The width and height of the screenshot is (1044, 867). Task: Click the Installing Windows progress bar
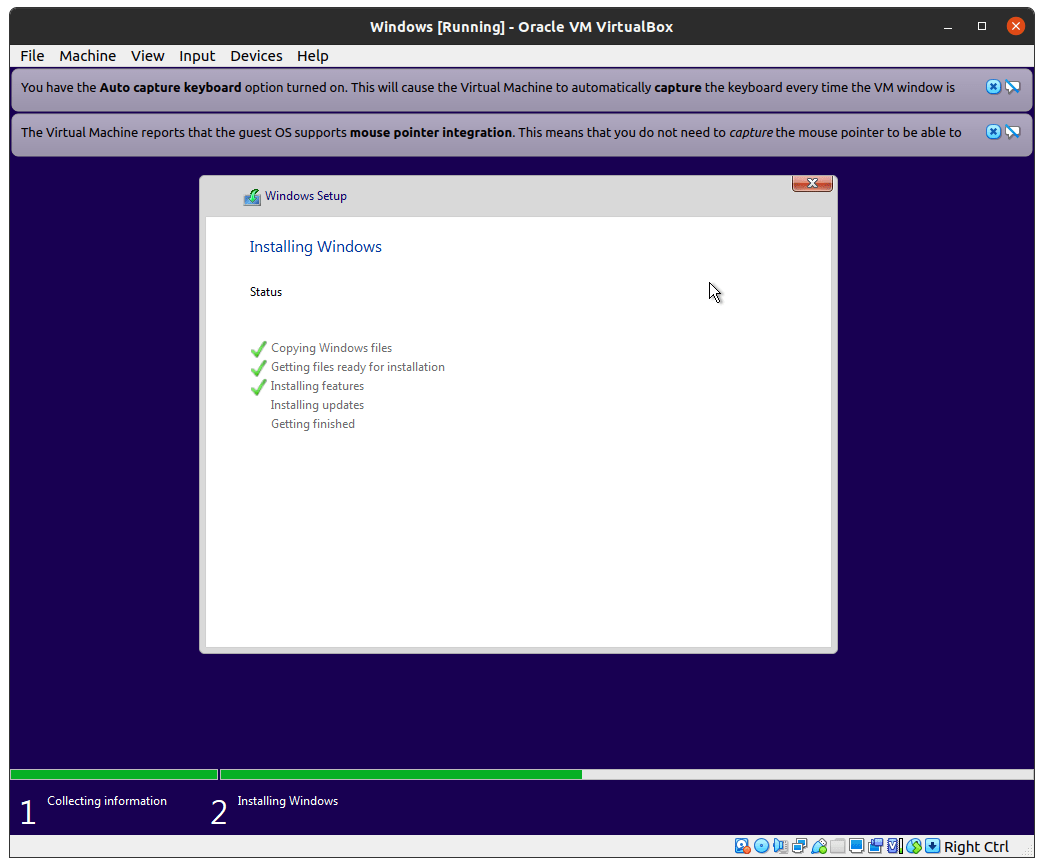pyautogui.click(x=627, y=774)
